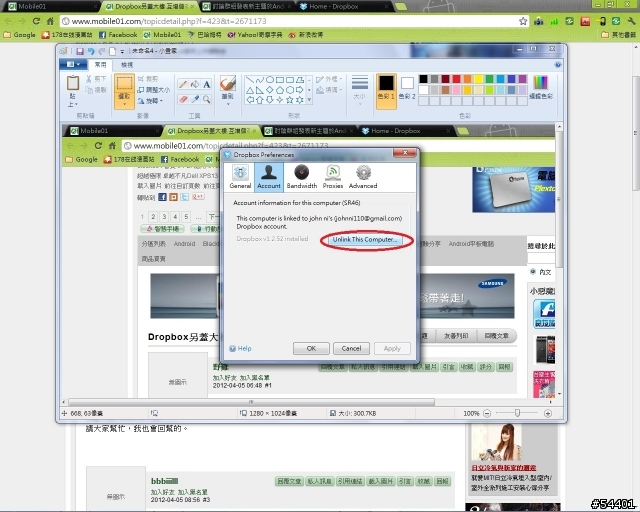Click the browser home icon

coord(50,21)
